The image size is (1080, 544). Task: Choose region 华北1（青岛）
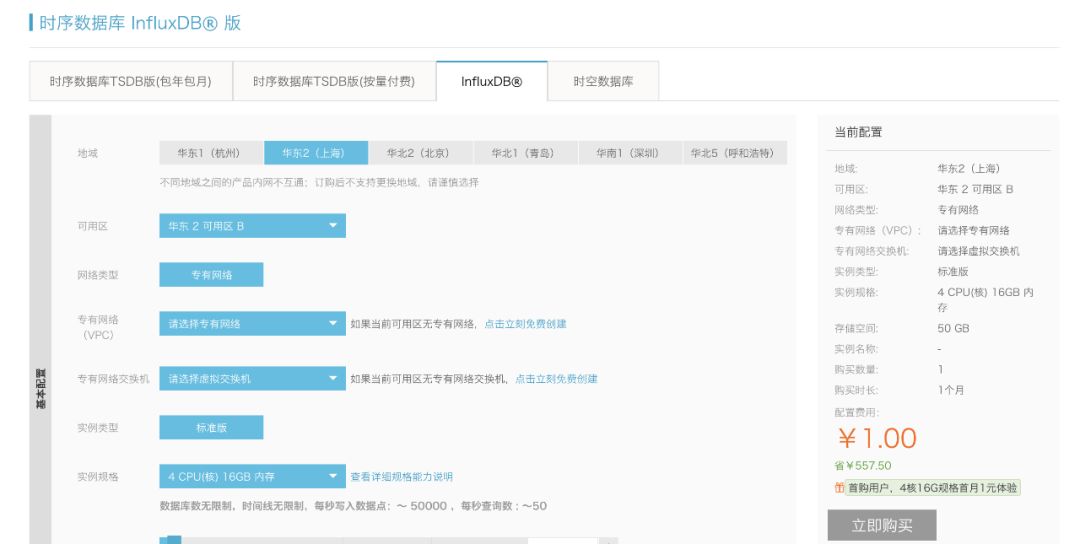coord(526,153)
